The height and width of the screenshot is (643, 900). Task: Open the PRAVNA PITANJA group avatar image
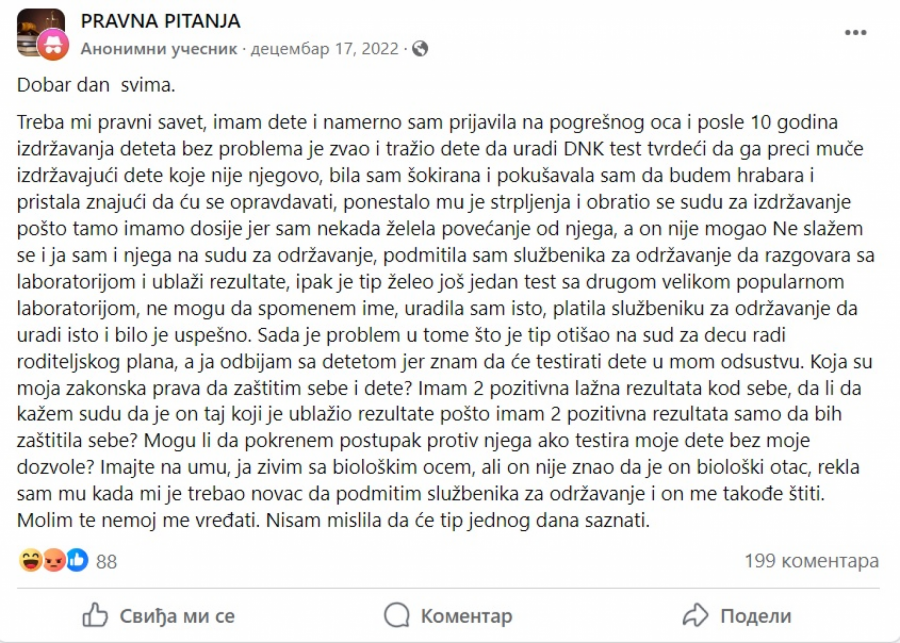36,28
